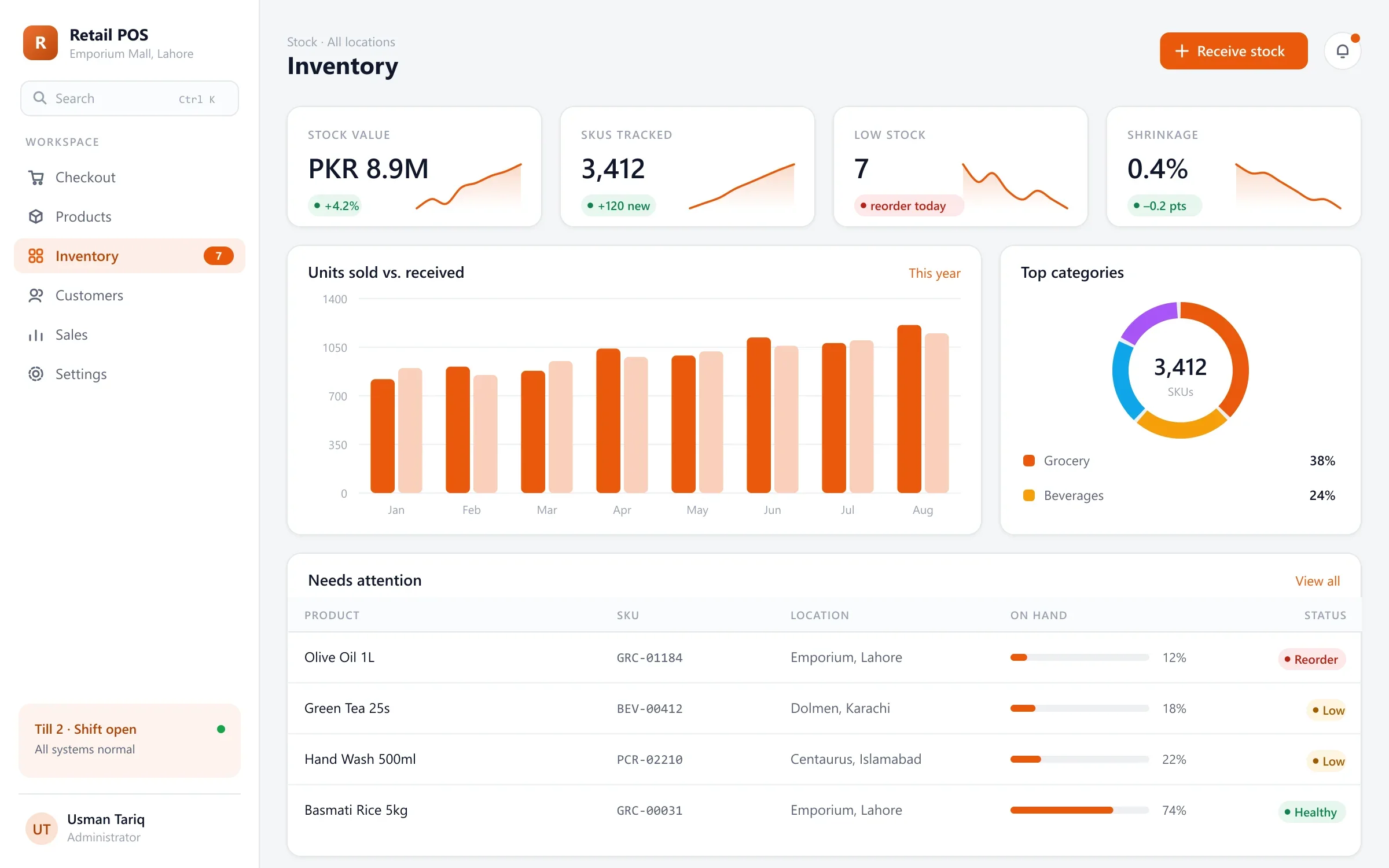Click SKU PCR-02210

649,760
